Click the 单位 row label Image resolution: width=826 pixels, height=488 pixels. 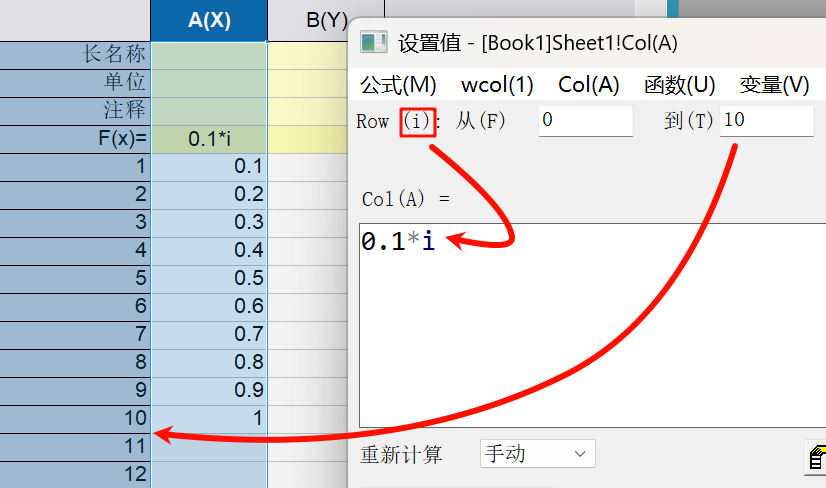point(75,83)
